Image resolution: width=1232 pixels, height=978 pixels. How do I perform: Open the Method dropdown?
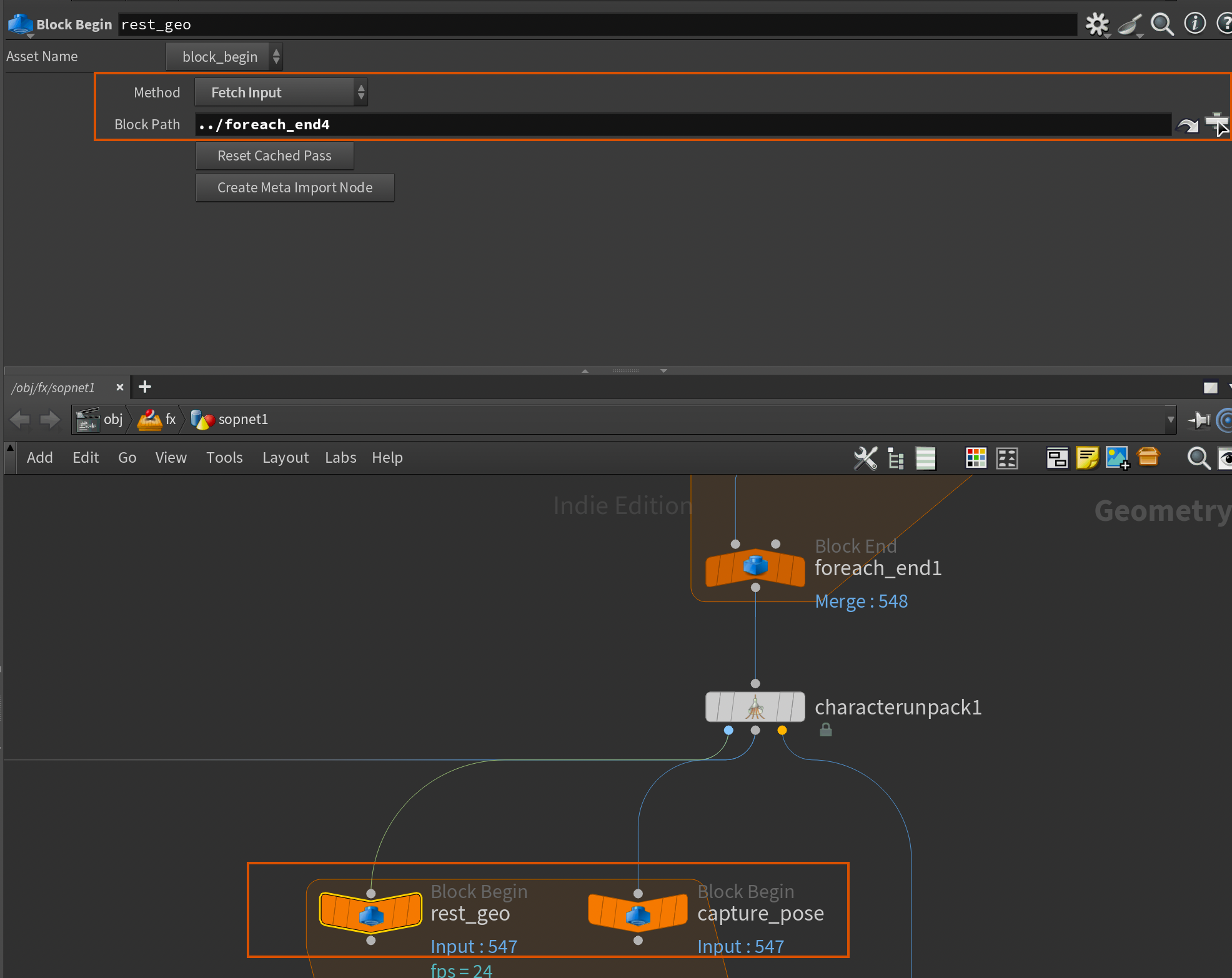coord(281,92)
